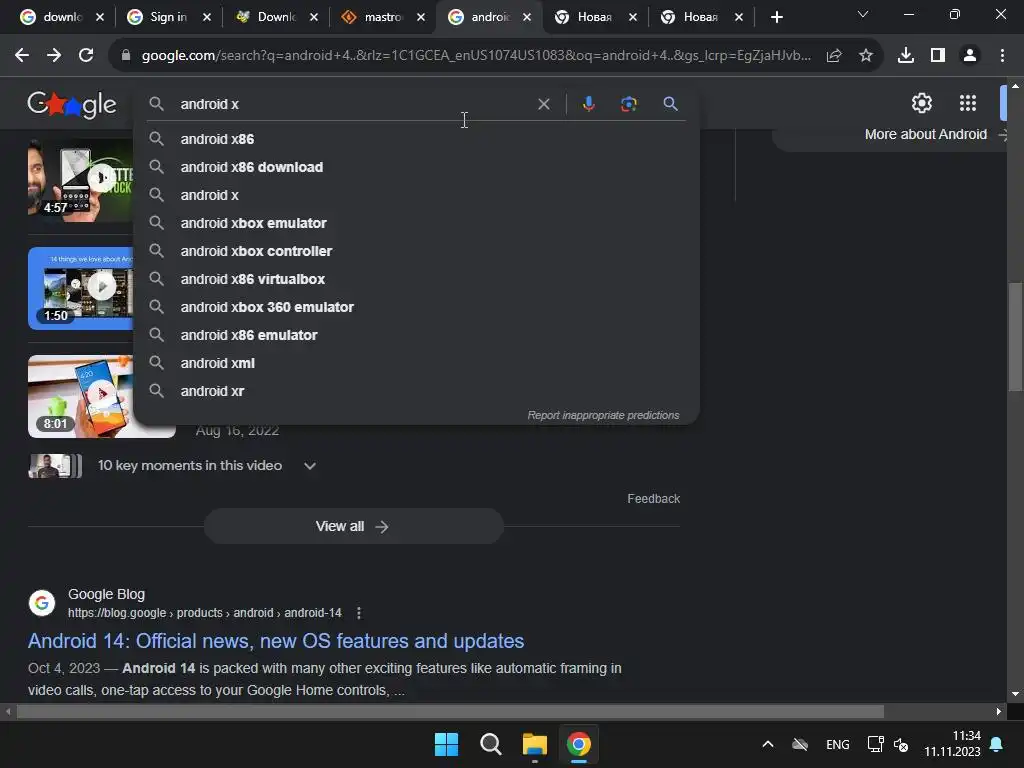This screenshot has width=1024, height=768.
Task: Click the 'View all' videos button
Action: tap(353, 526)
